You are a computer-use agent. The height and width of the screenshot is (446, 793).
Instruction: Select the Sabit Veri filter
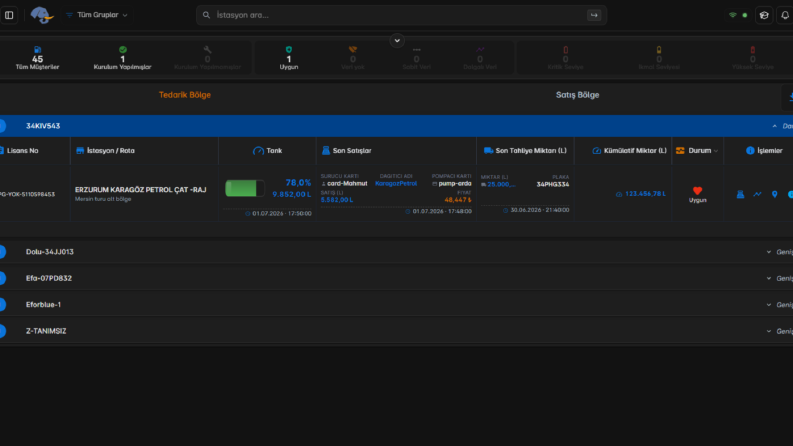[x=416, y=58]
